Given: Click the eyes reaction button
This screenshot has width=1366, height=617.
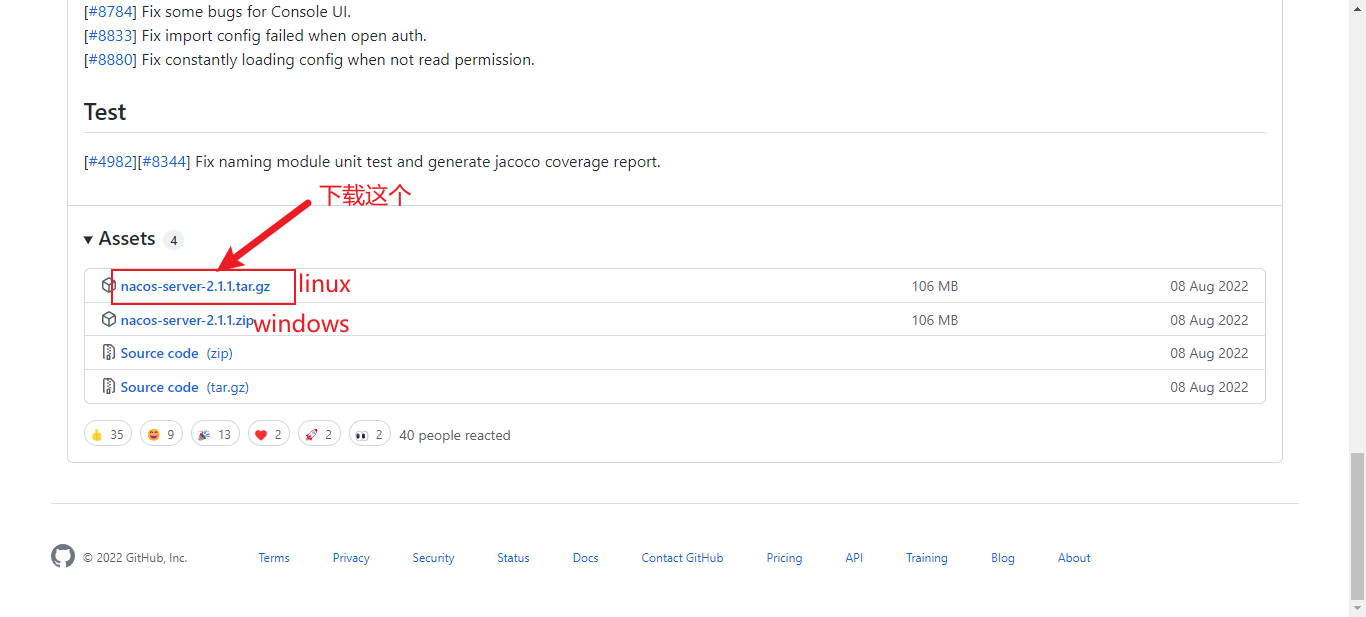Looking at the screenshot, I should pyautogui.click(x=370, y=434).
